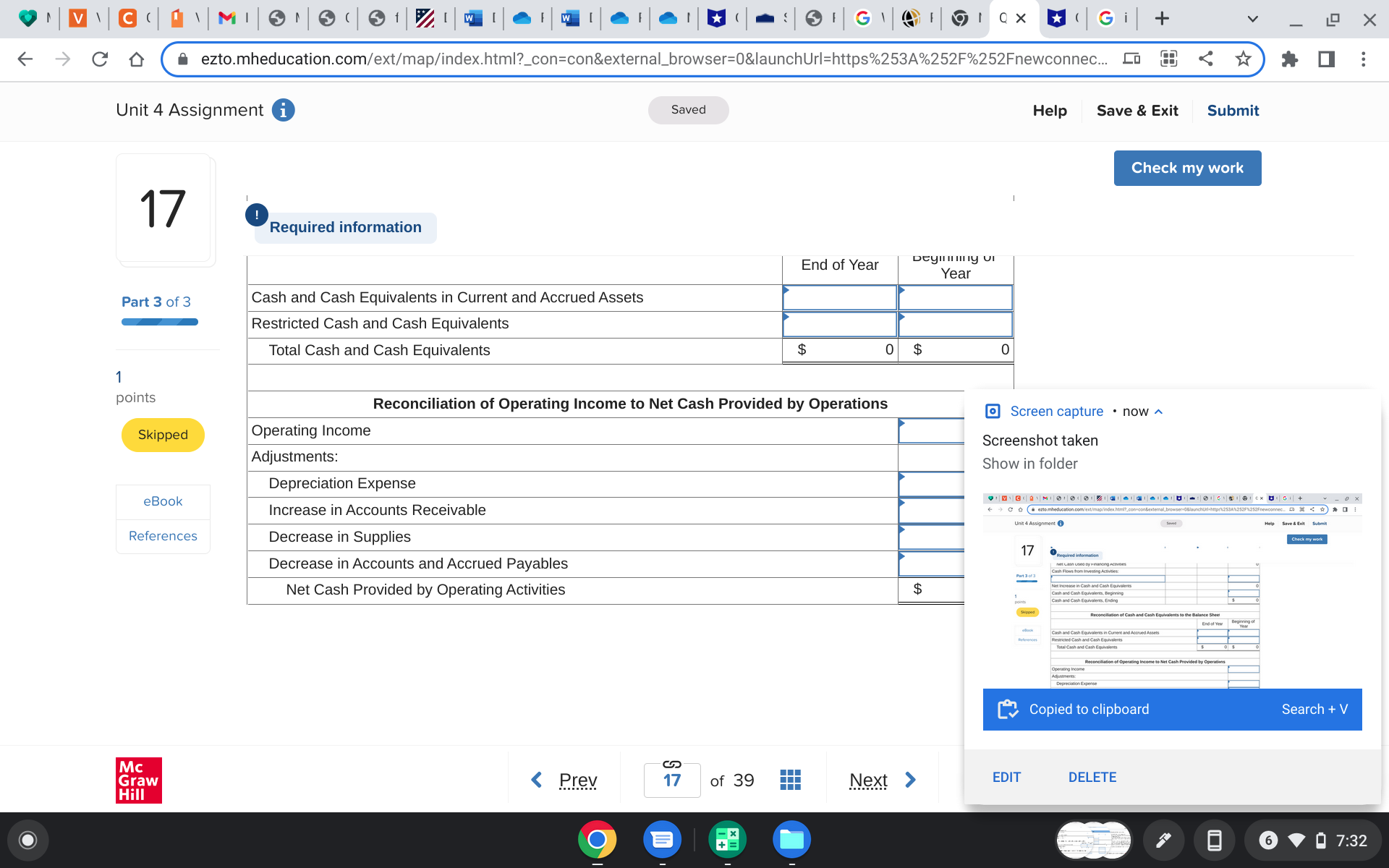
Task: Open the question grid navigator icon
Action: click(790, 780)
